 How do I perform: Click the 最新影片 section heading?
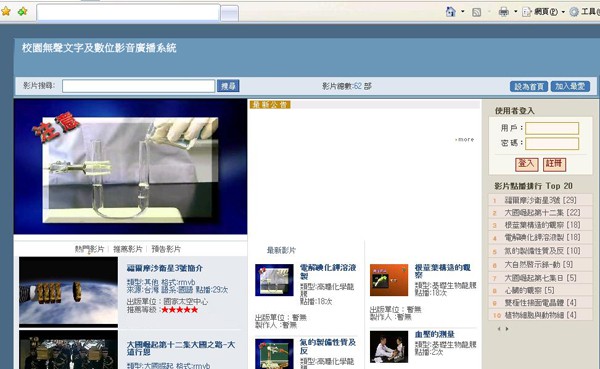pos(281,251)
